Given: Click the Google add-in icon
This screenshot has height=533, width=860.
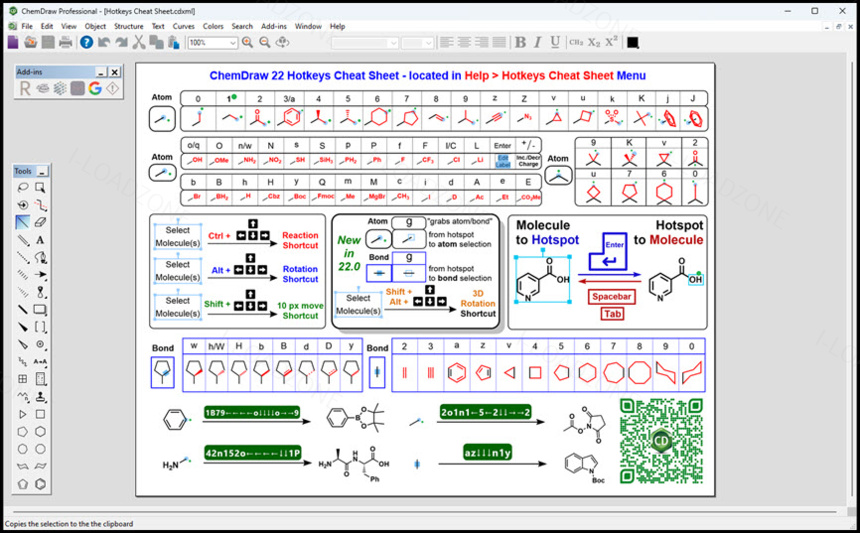Looking at the screenshot, I should (x=95, y=88).
